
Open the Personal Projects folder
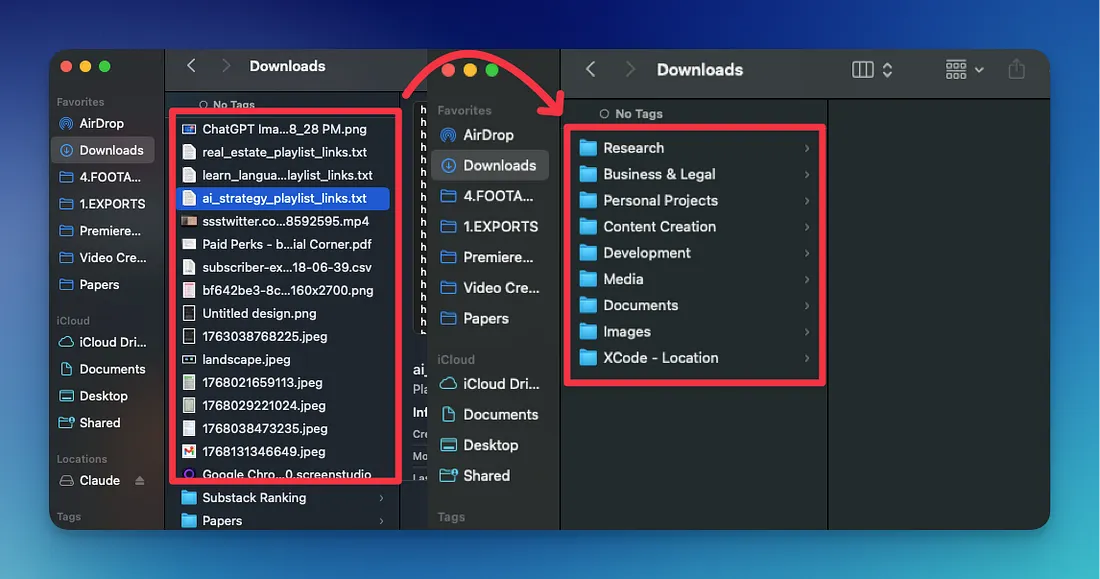point(660,200)
